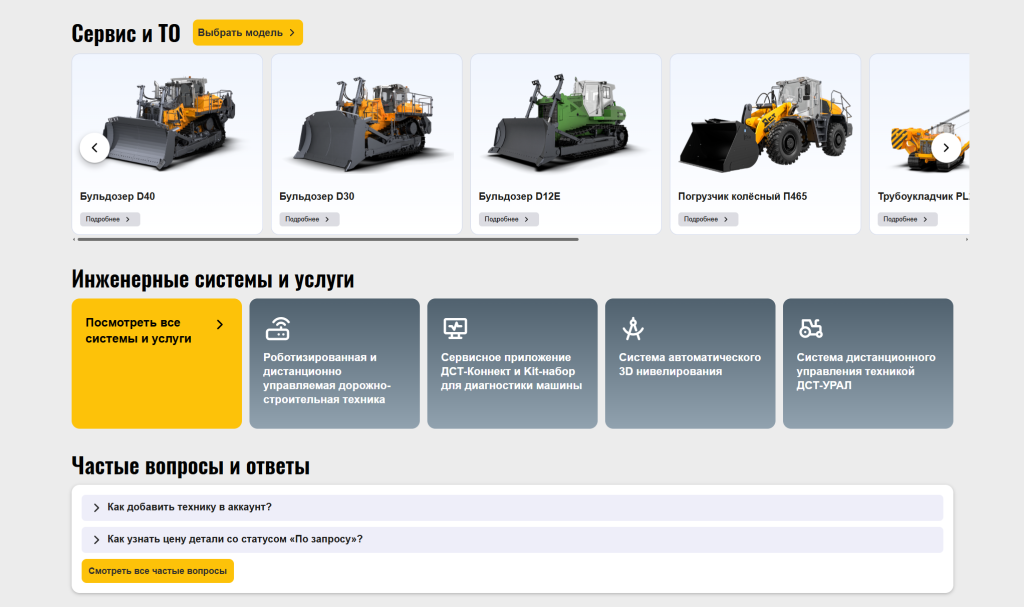
Task: Select the ДСТ-УРАЛ remote control tractor icon
Action: click(x=810, y=328)
